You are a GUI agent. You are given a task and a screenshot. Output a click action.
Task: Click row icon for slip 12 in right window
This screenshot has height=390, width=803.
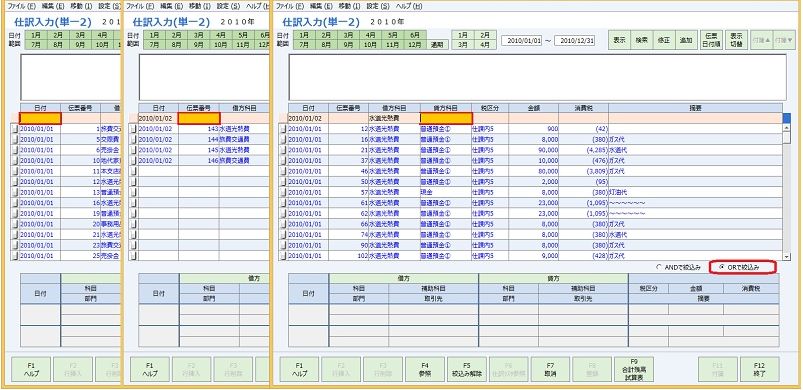click(283, 129)
